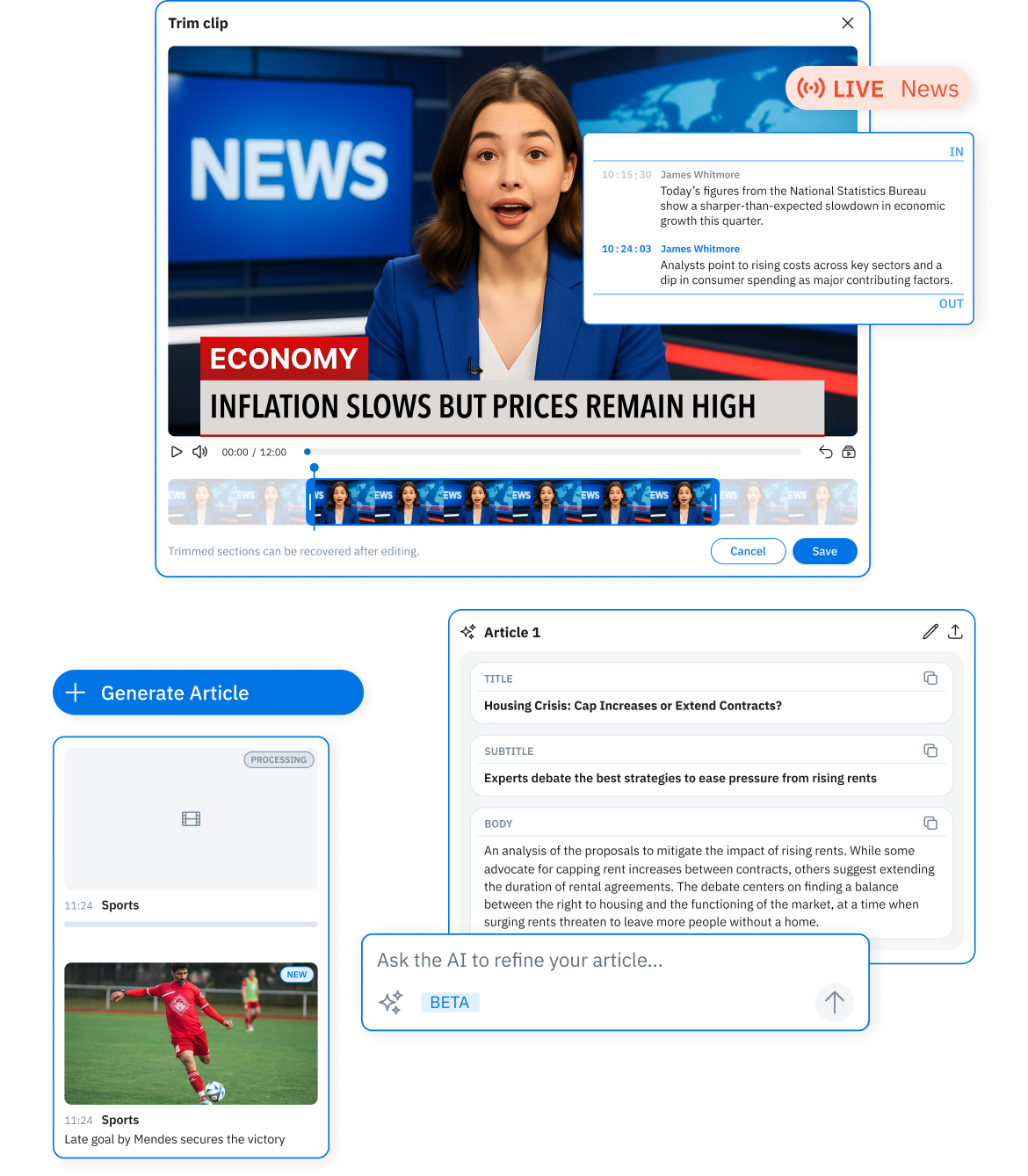Click the live broadcast signal icon
Screen dimensions: 1028x1176
point(811,89)
